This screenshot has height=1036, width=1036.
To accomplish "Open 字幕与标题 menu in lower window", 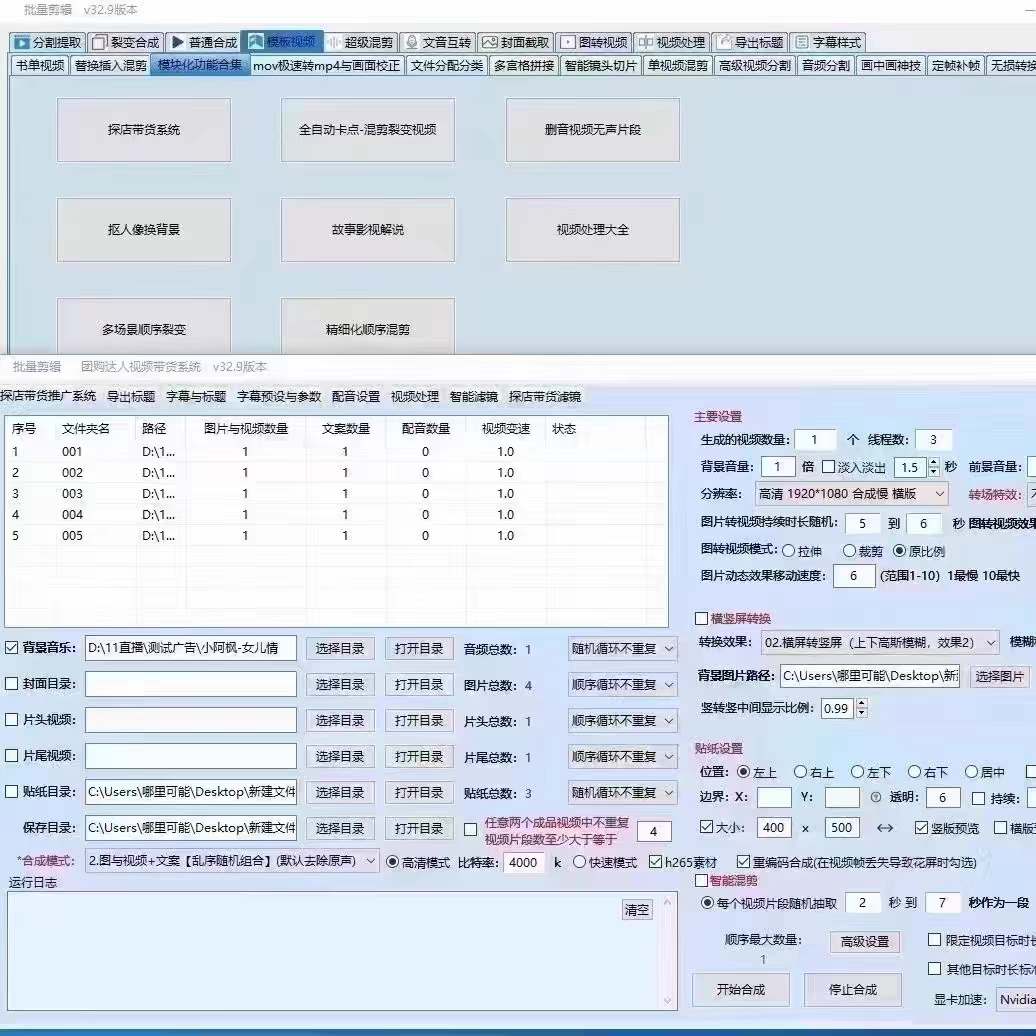I will point(196,396).
